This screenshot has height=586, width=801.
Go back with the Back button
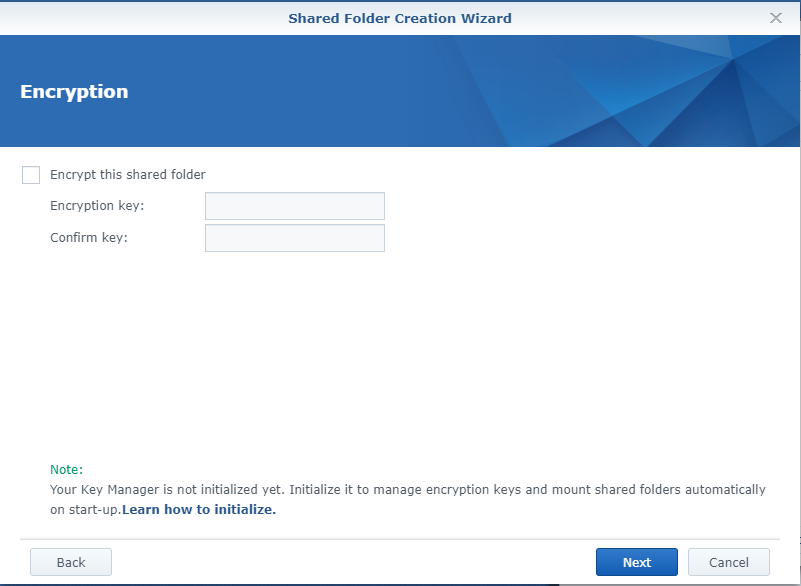[x=71, y=562]
